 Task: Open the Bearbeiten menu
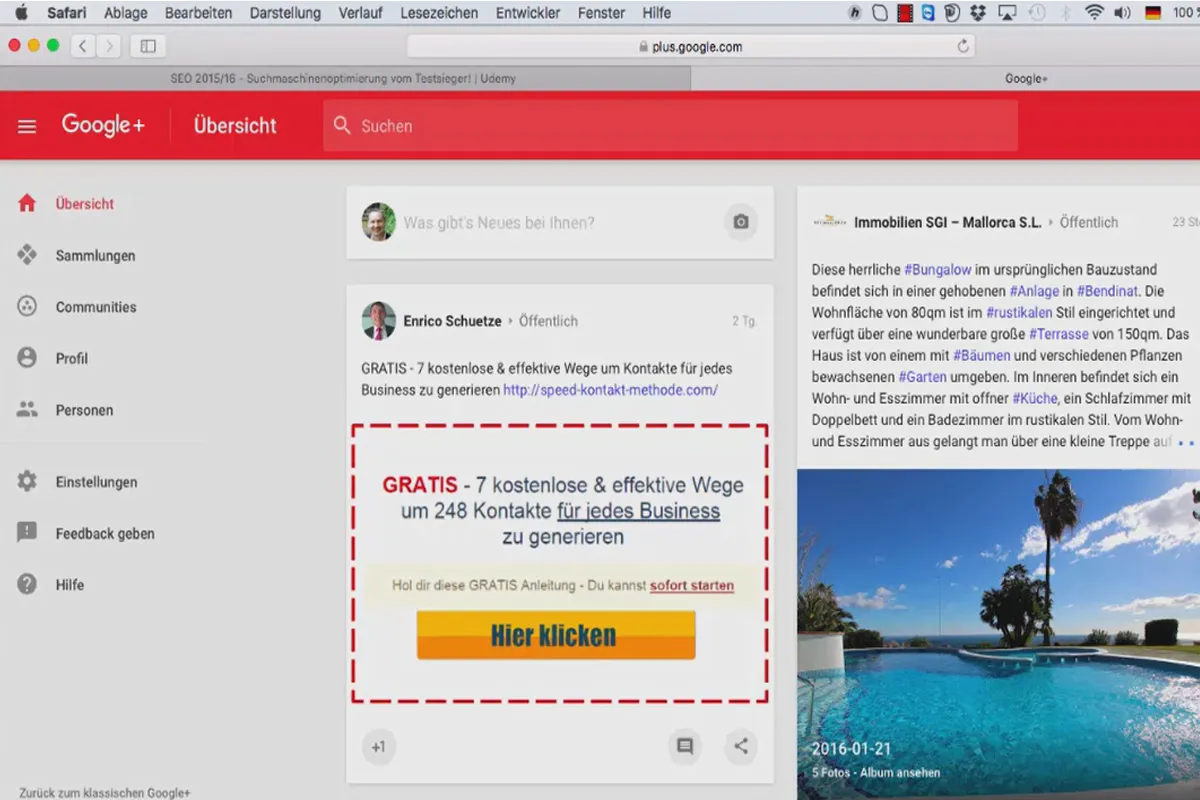coord(198,13)
